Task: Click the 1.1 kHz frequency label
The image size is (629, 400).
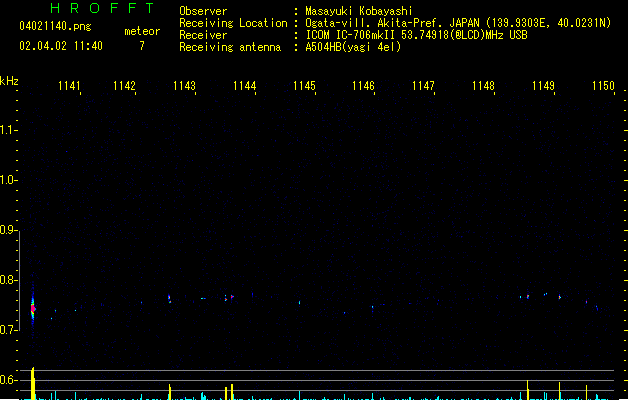Action: [7, 130]
